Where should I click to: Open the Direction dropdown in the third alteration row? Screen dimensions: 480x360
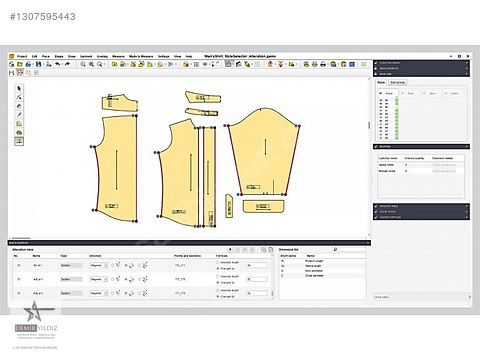(x=99, y=293)
